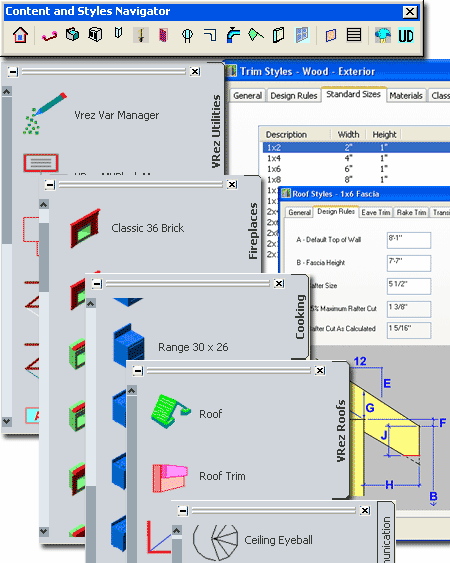
Task: Collapse the VRez Roofs palette
Action: (x=138, y=371)
